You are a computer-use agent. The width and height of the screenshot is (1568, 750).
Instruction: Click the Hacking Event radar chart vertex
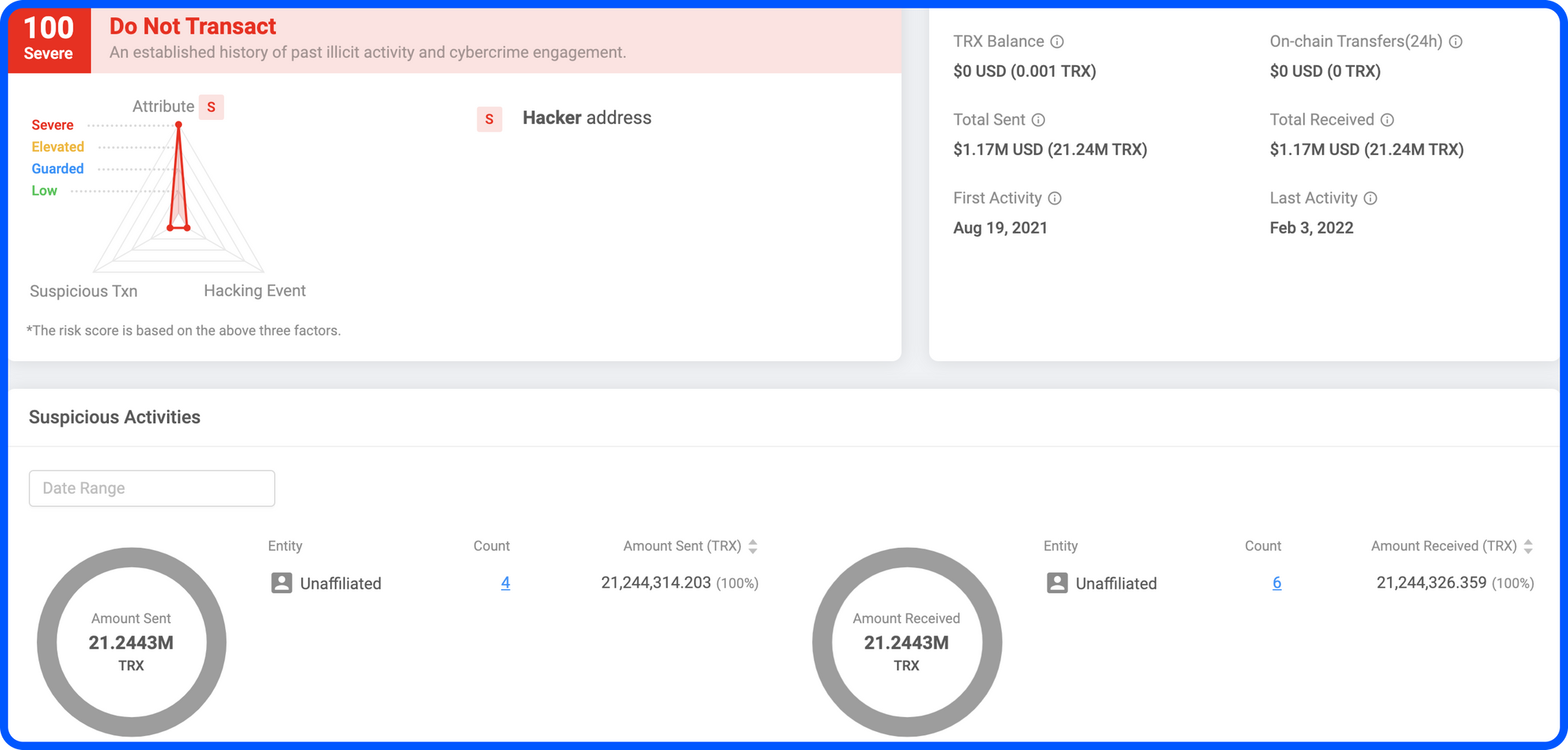[x=186, y=228]
